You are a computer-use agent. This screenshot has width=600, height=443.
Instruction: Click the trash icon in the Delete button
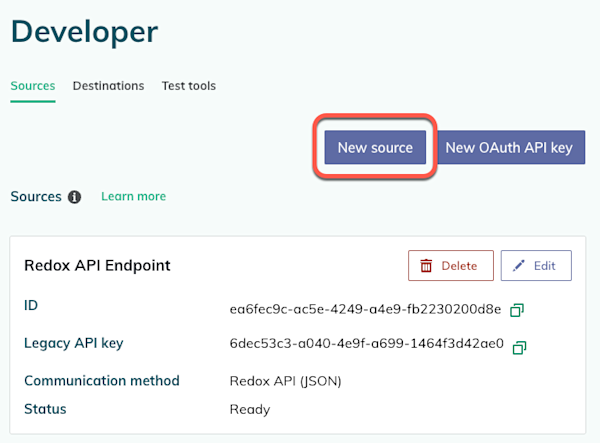426,265
